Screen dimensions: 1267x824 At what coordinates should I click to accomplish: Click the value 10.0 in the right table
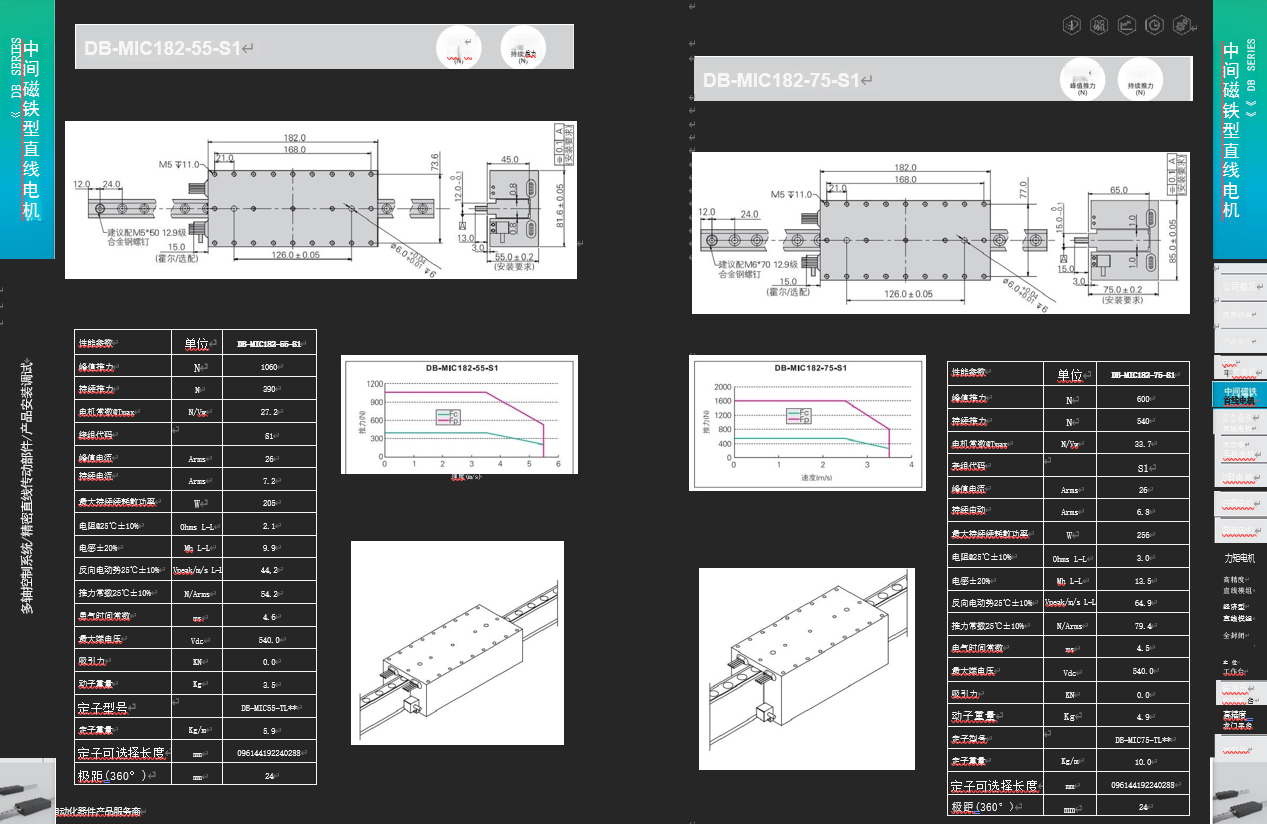click(x=1143, y=762)
